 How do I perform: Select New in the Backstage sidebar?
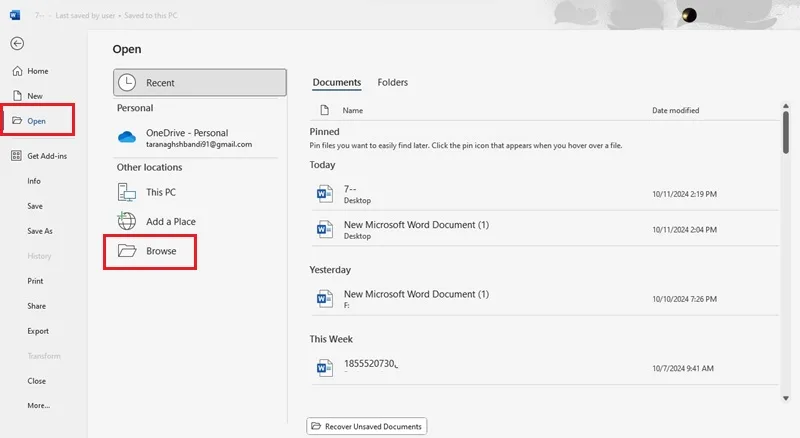coord(35,96)
